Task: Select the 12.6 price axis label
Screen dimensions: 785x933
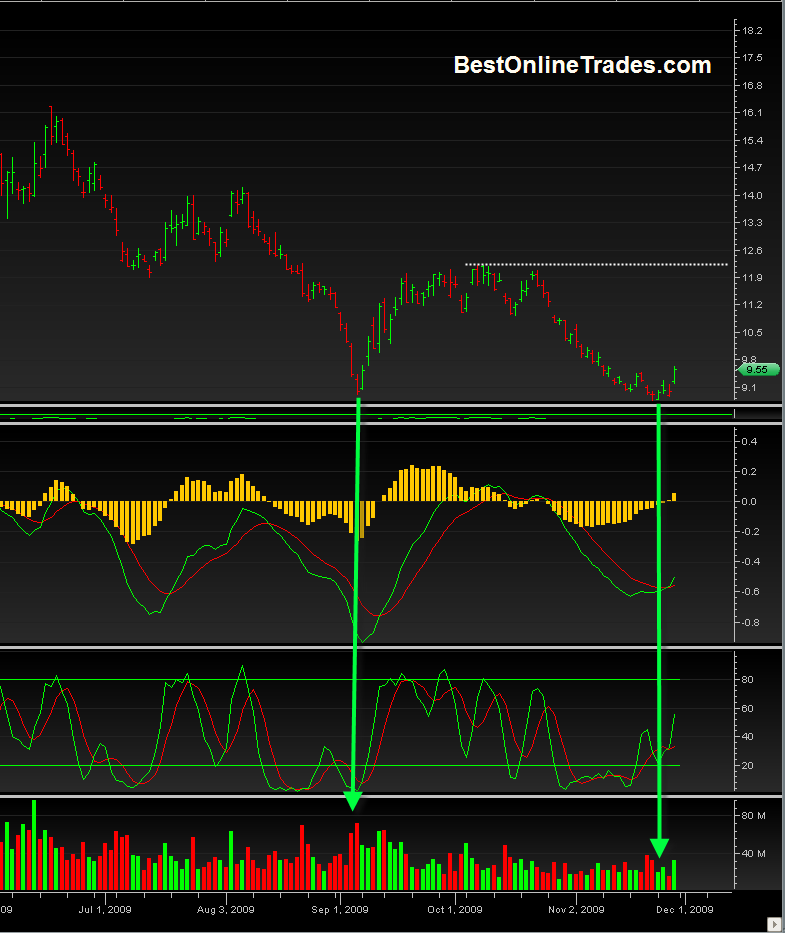Action: (x=752, y=251)
